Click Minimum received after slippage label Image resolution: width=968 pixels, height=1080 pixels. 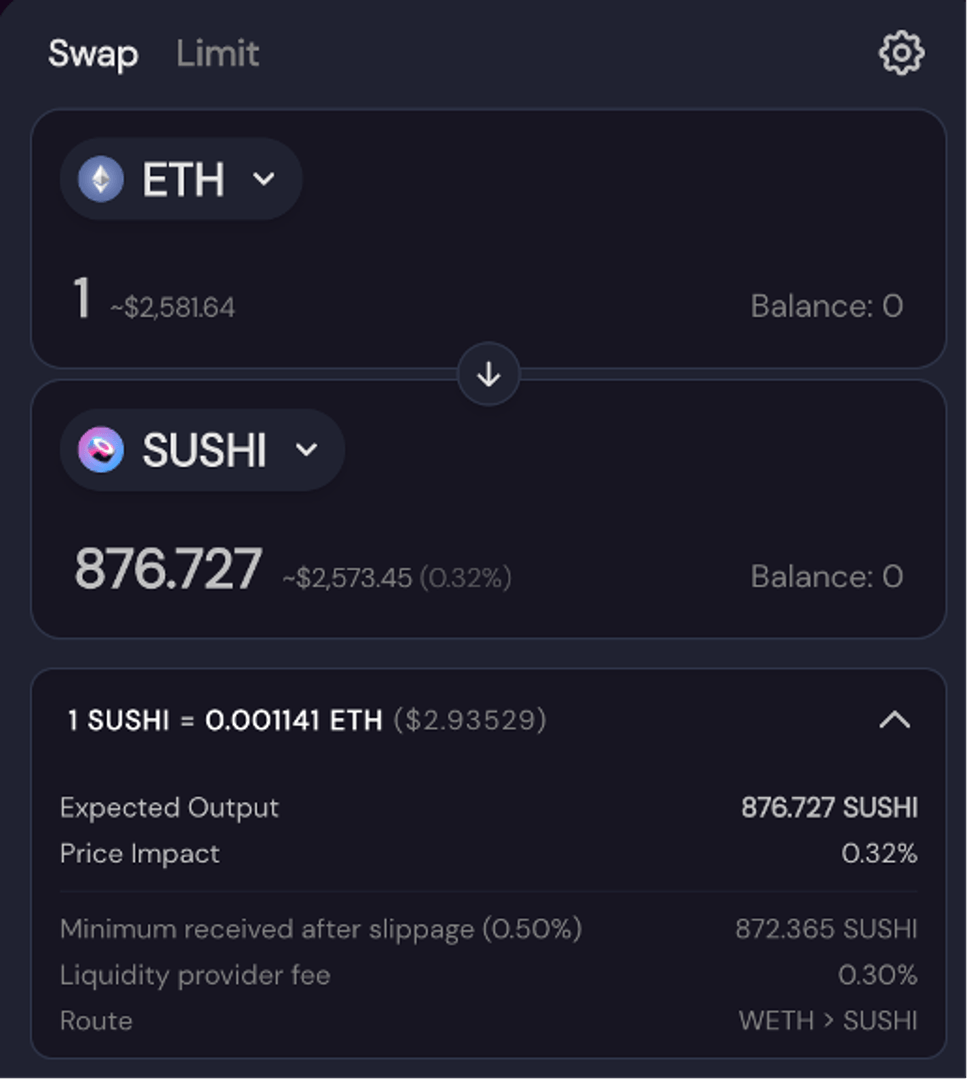320,929
